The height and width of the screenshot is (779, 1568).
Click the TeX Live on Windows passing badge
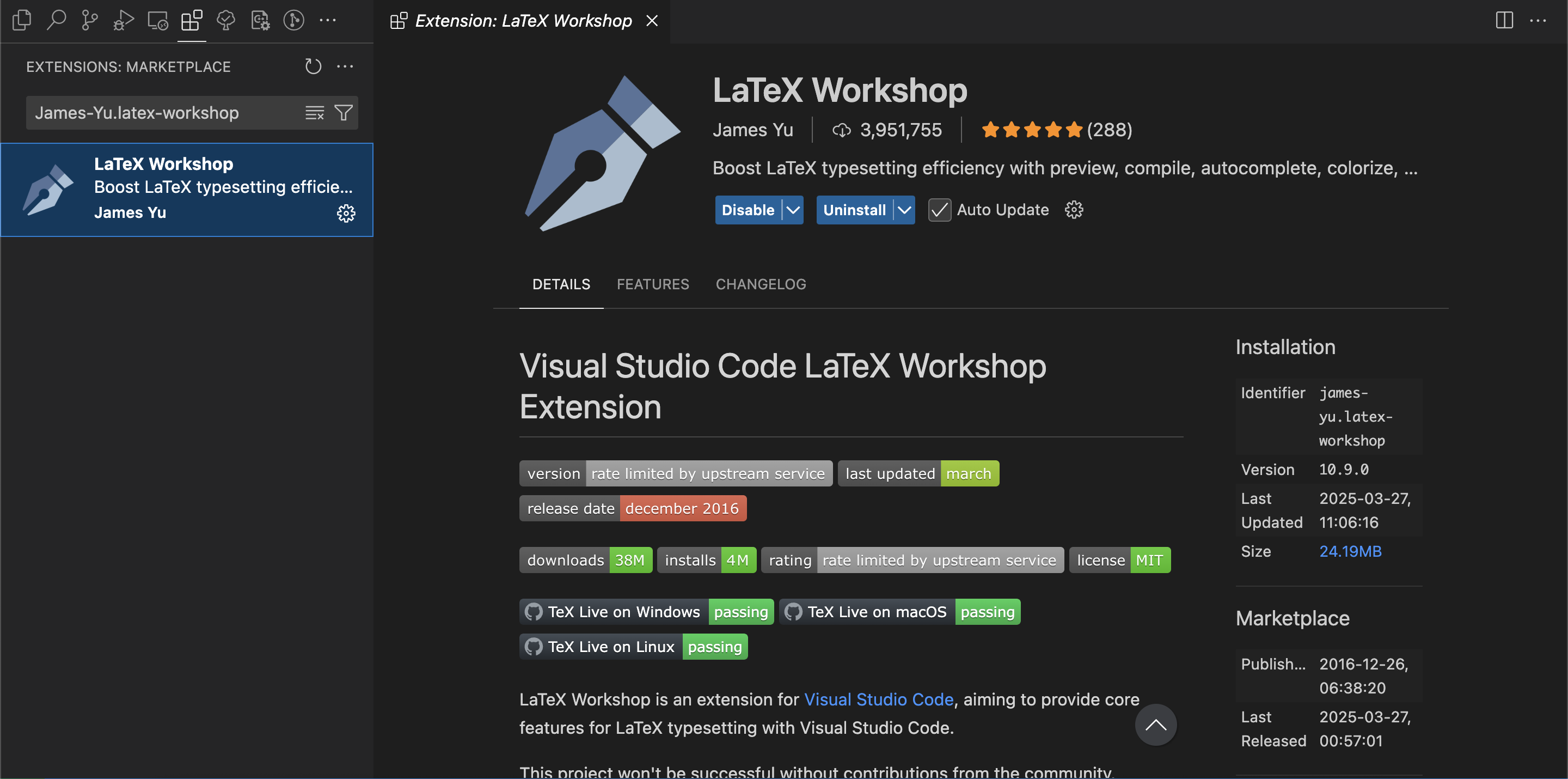coord(646,612)
